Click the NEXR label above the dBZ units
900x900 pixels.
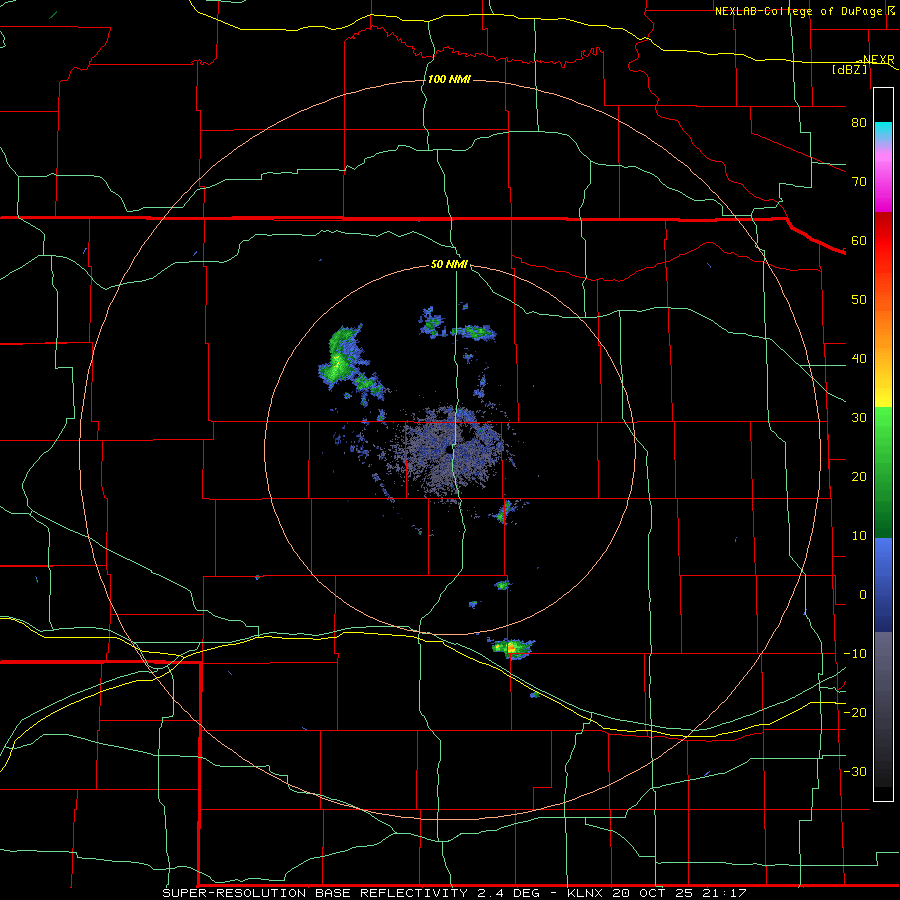pyautogui.click(x=878, y=59)
